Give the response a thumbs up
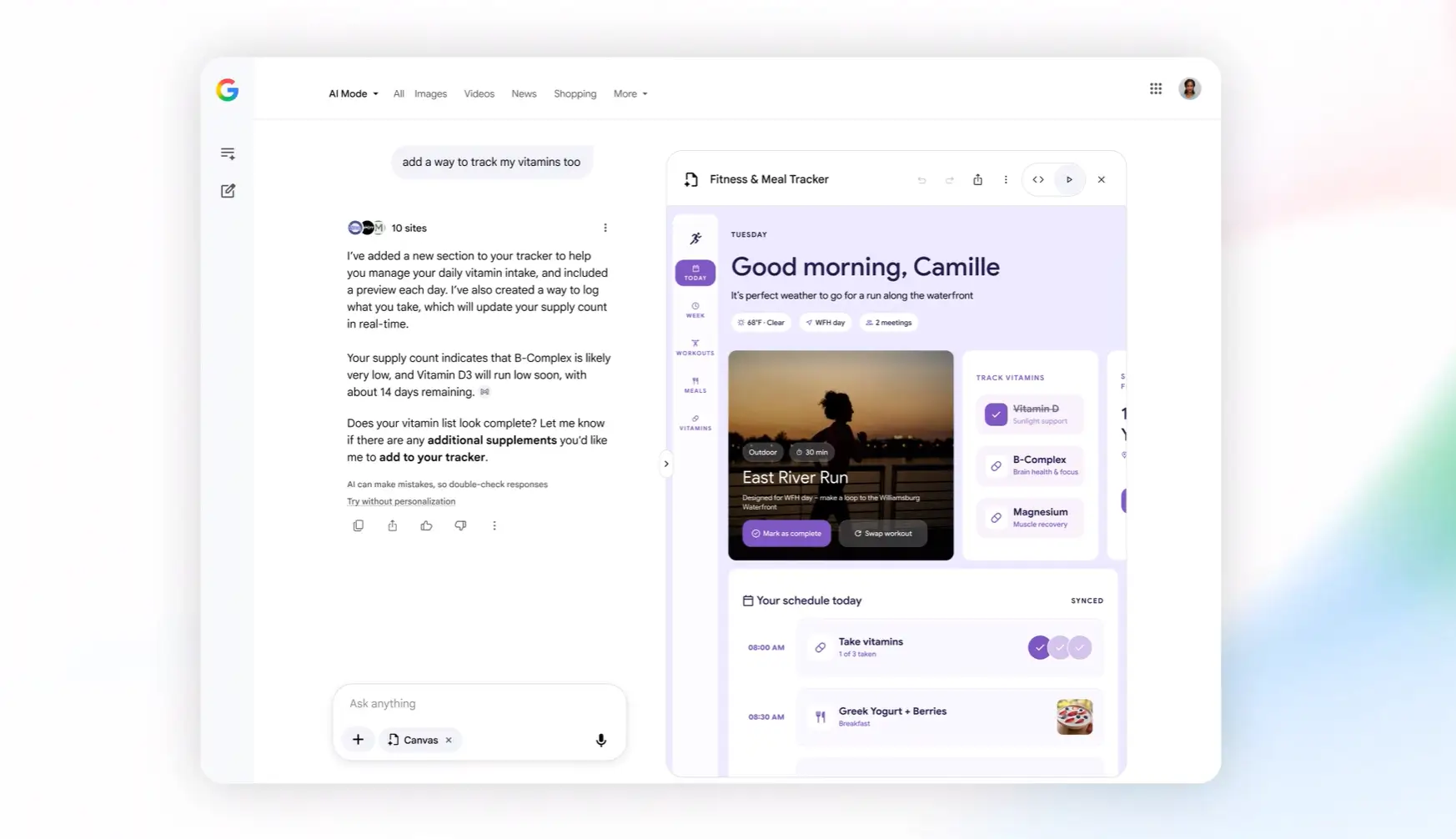 [x=426, y=525]
